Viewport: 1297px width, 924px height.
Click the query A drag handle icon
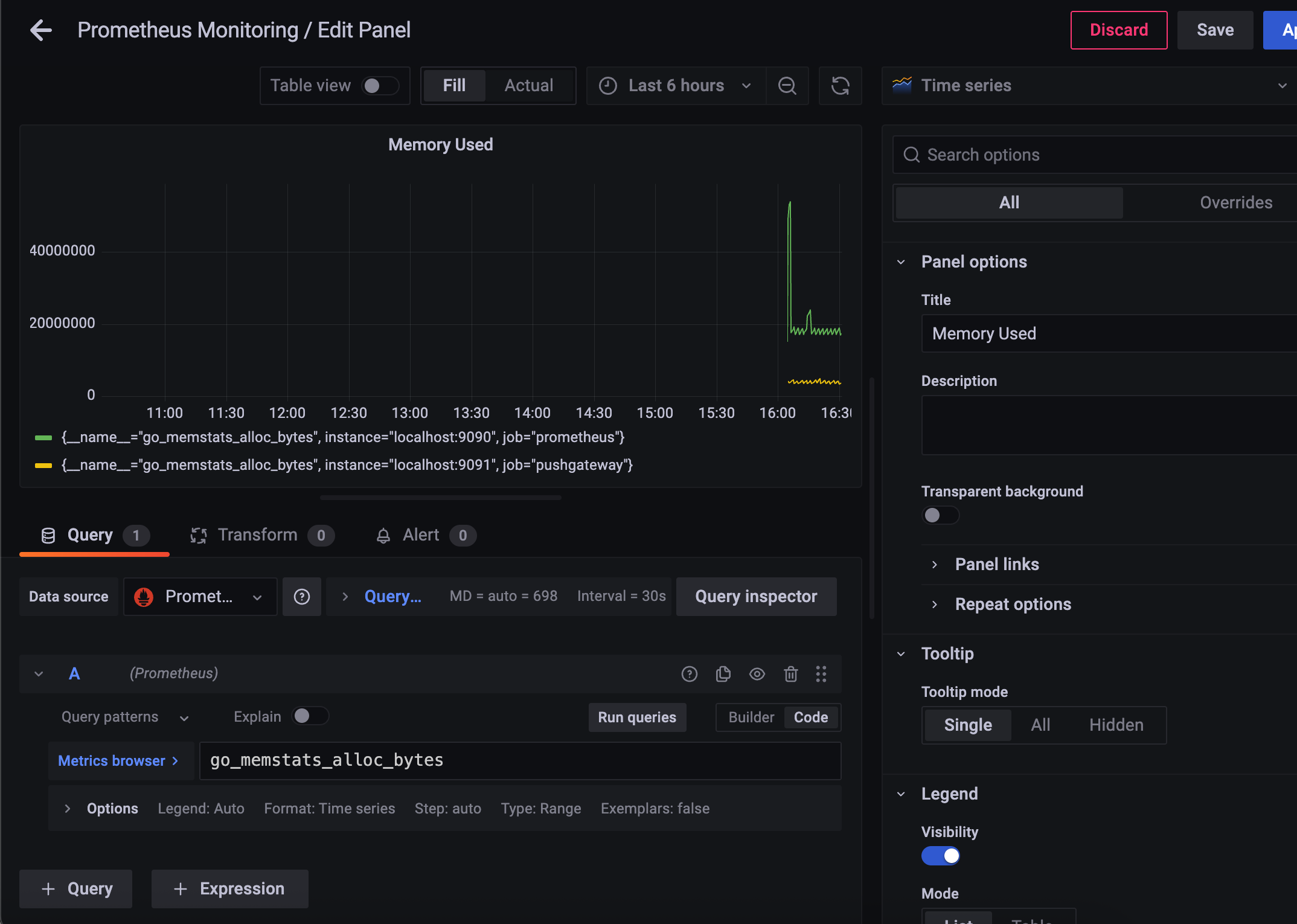pyautogui.click(x=821, y=674)
